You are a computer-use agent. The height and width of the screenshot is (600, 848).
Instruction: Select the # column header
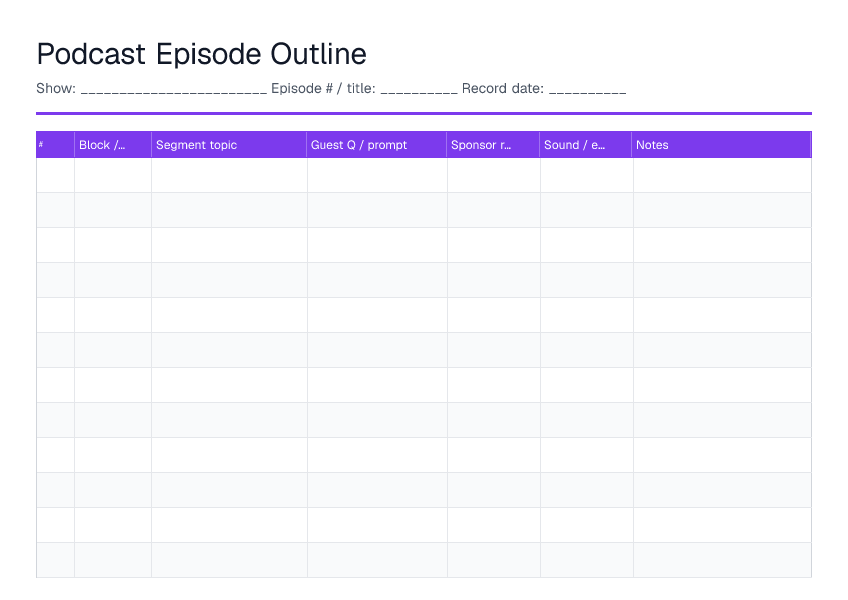pos(55,144)
